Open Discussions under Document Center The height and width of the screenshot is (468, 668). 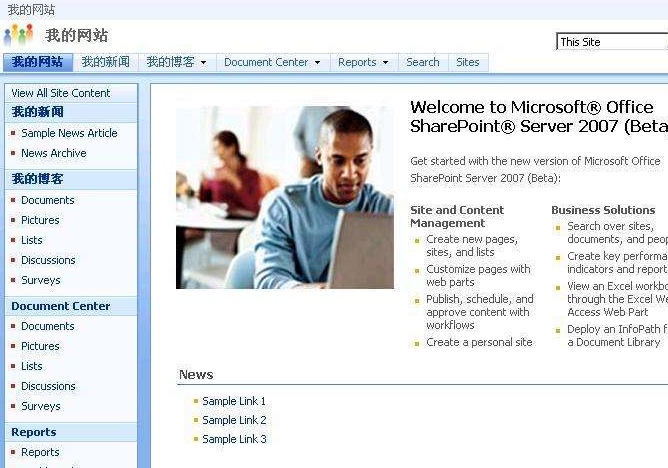pos(48,386)
